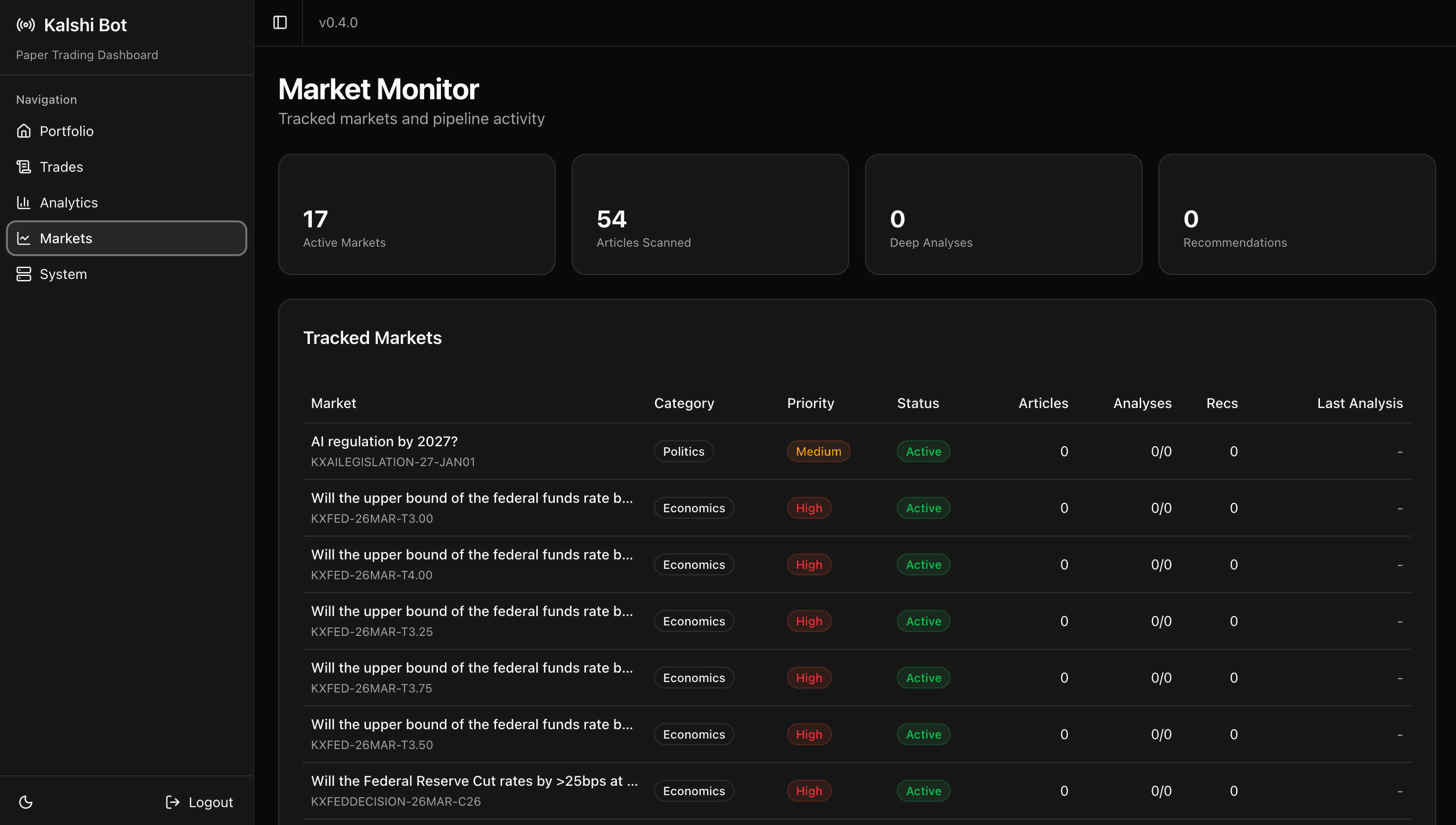Click the System server icon
The height and width of the screenshot is (825, 1456).
pyautogui.click(x=24, y=274)
